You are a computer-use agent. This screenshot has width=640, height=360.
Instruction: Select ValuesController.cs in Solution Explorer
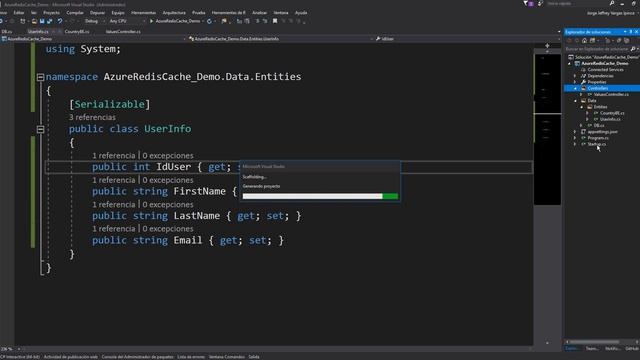point(611,95)
